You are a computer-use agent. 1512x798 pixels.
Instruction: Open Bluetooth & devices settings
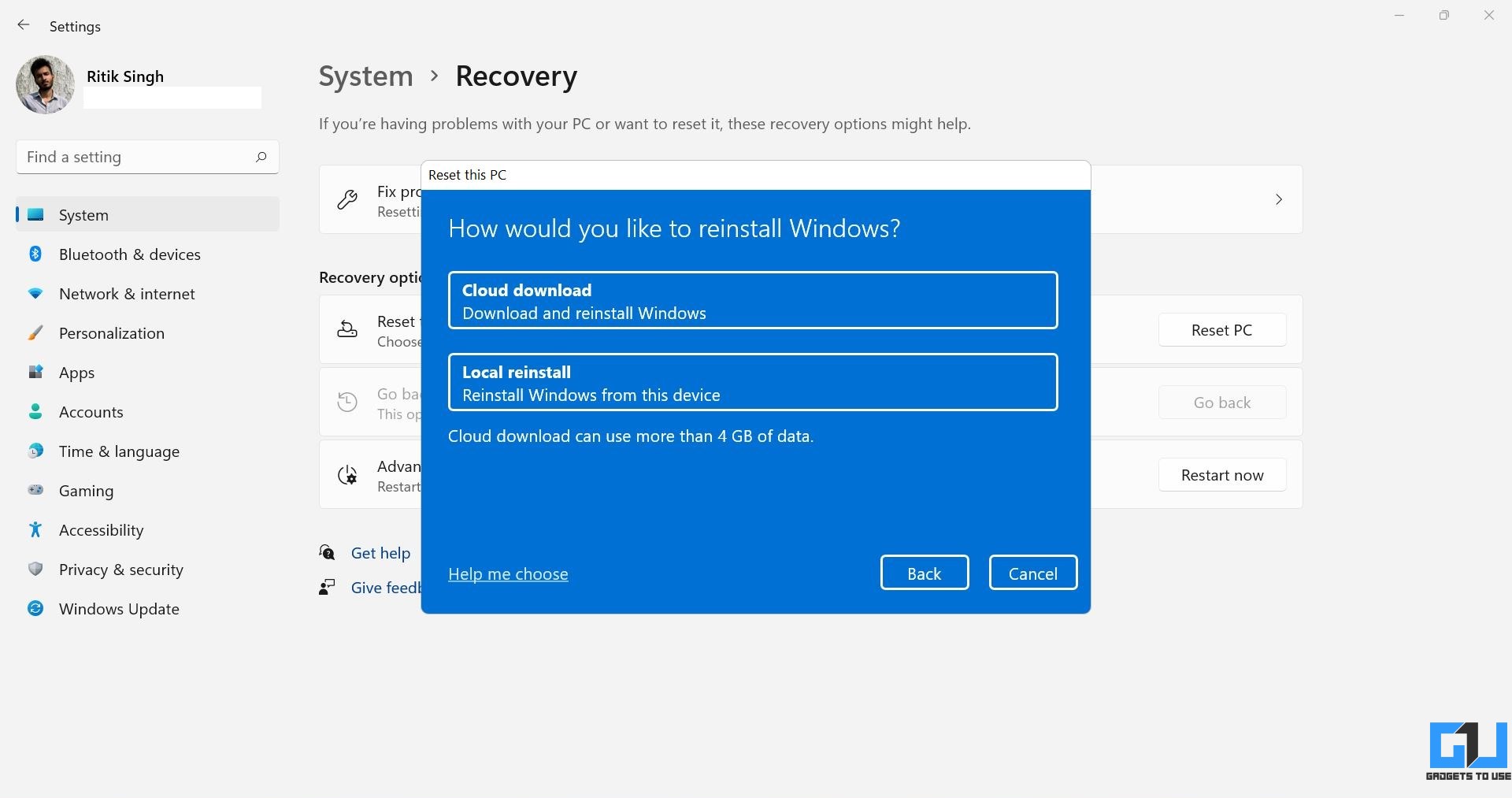pyautogui.click(x=147, y=254)
